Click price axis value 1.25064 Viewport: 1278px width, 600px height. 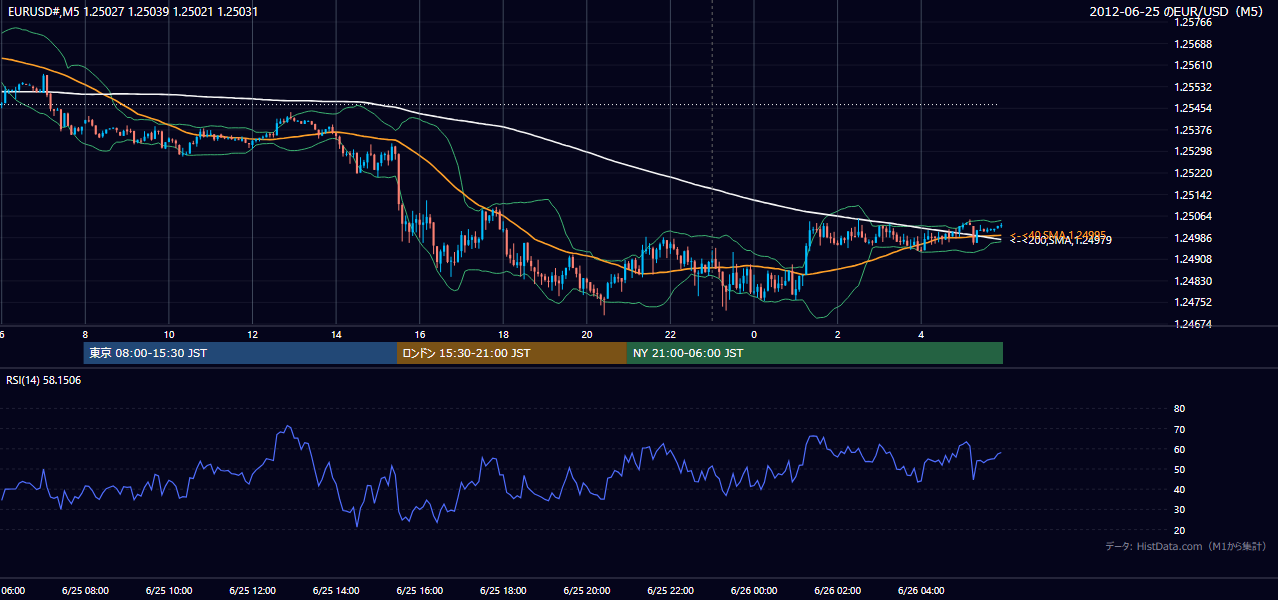click(1192, 216)
